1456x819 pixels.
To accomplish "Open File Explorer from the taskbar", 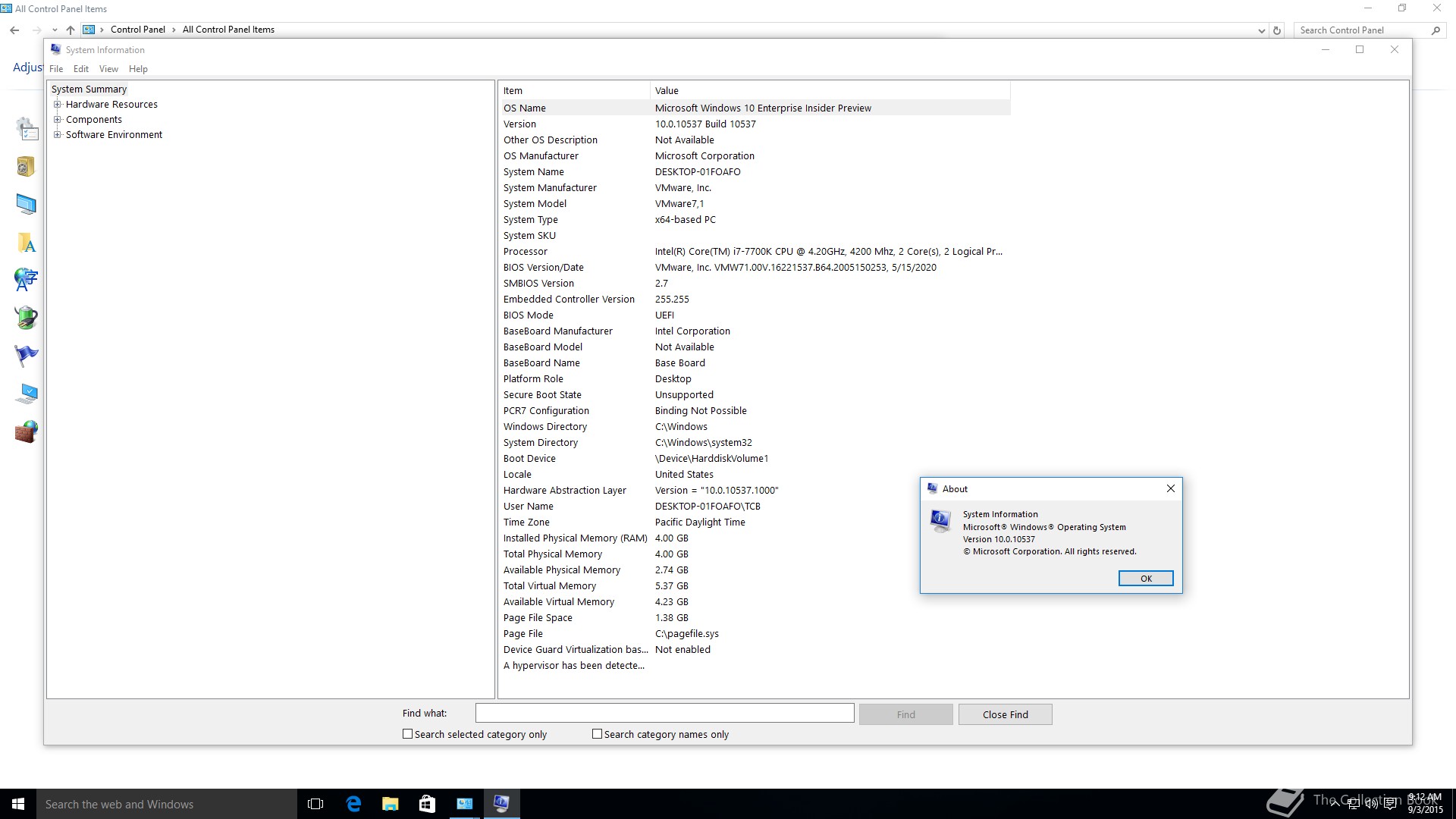I will (391, 804).
